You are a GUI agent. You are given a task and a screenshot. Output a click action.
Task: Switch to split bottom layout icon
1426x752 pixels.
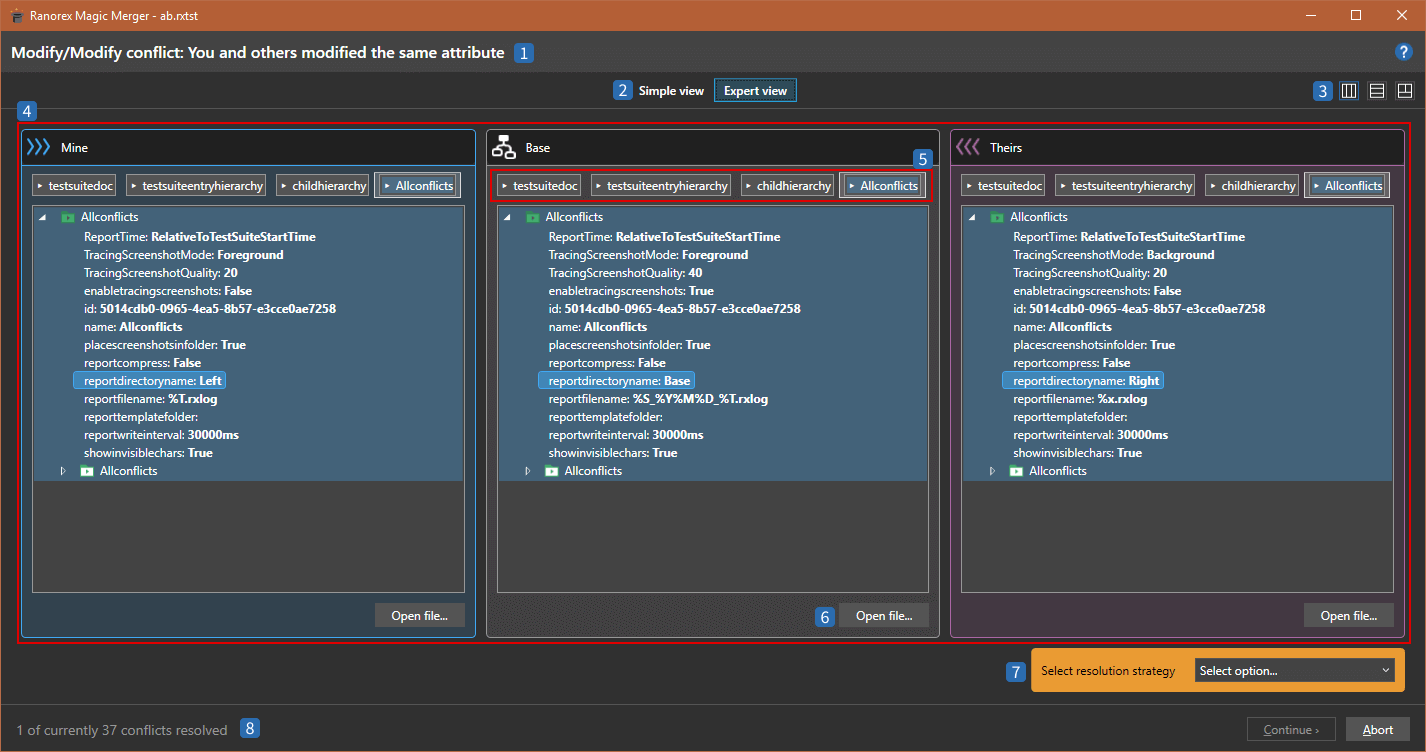(x=1405, y=91)
